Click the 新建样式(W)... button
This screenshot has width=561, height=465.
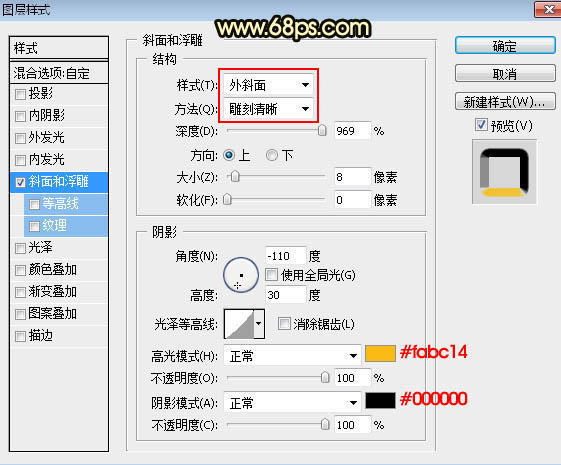click(x=505, y=102)
